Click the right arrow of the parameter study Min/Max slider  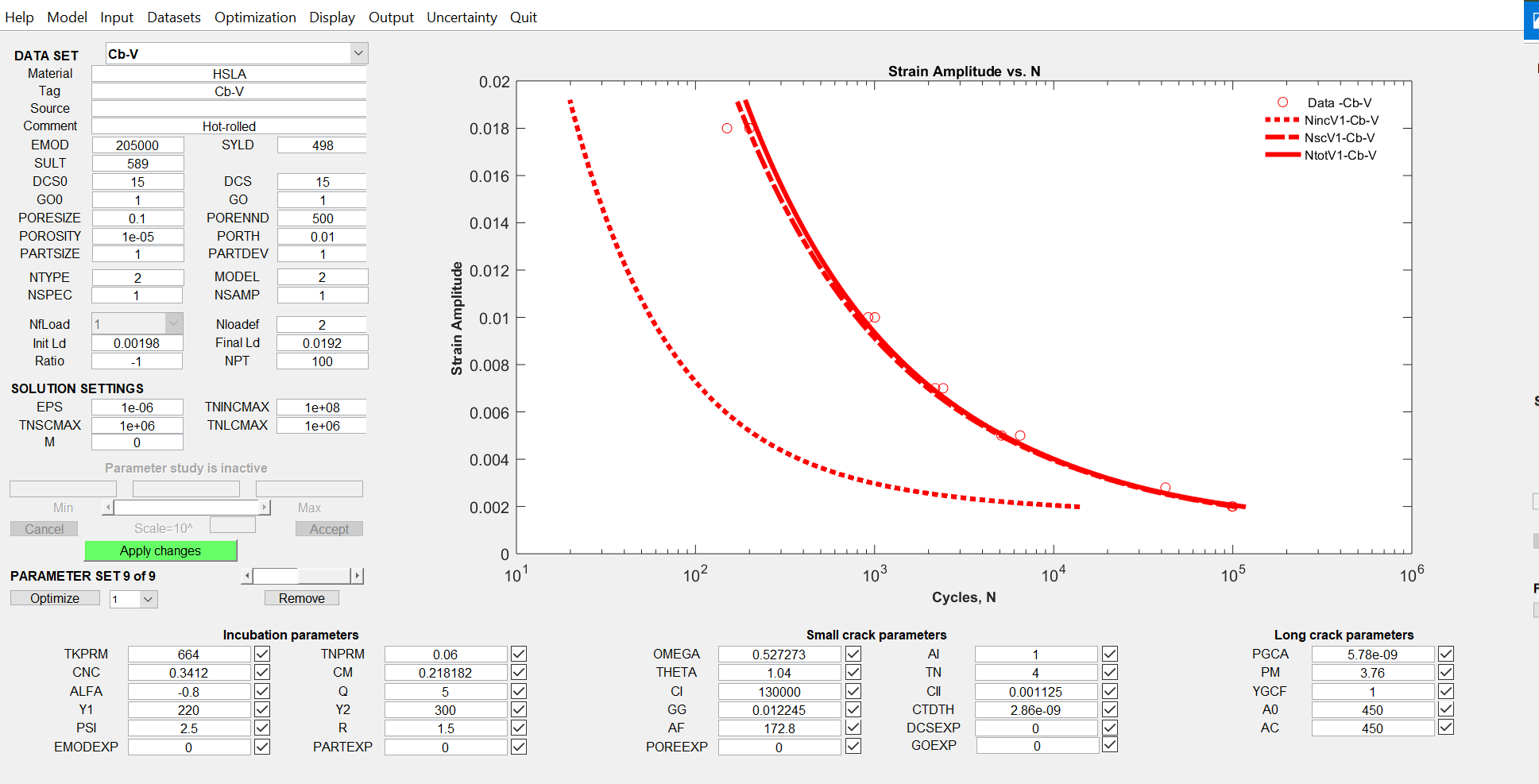[x=265, y=508]
